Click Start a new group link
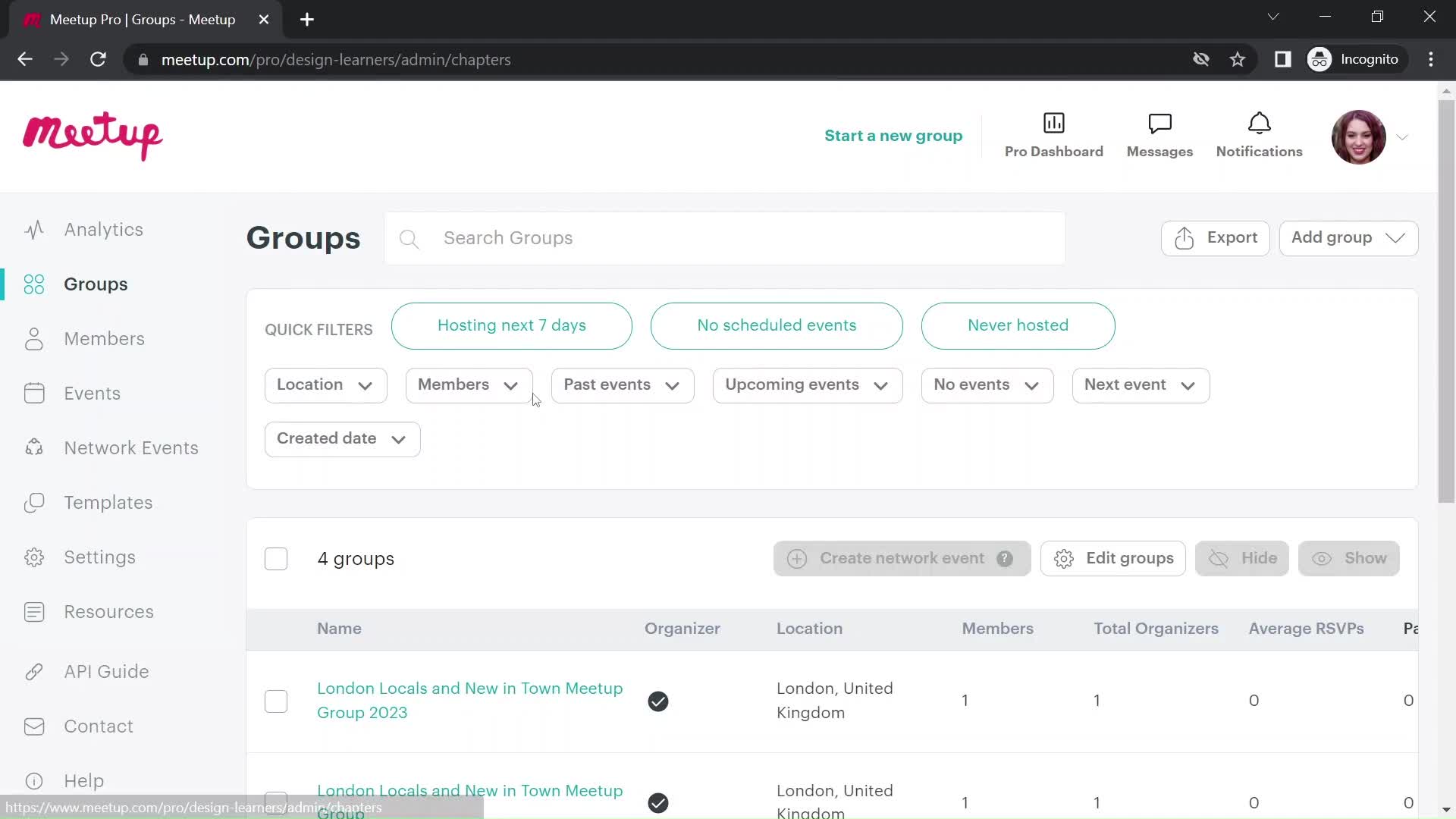 click(893, 136)
